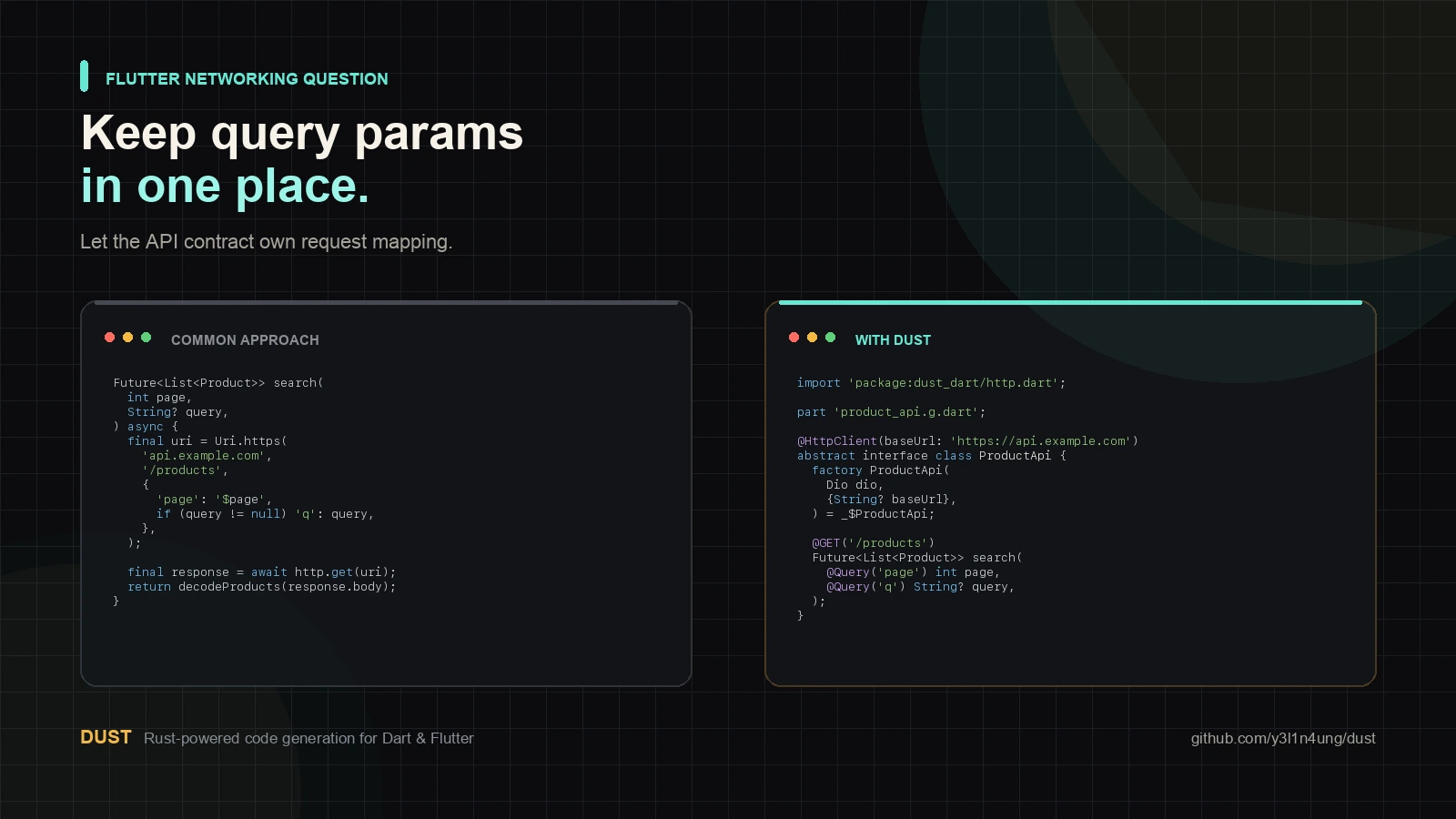Click the "if (query != null) 'q': query," line
The height and width of the screenshot is (819, 1456).
point(265,514)
